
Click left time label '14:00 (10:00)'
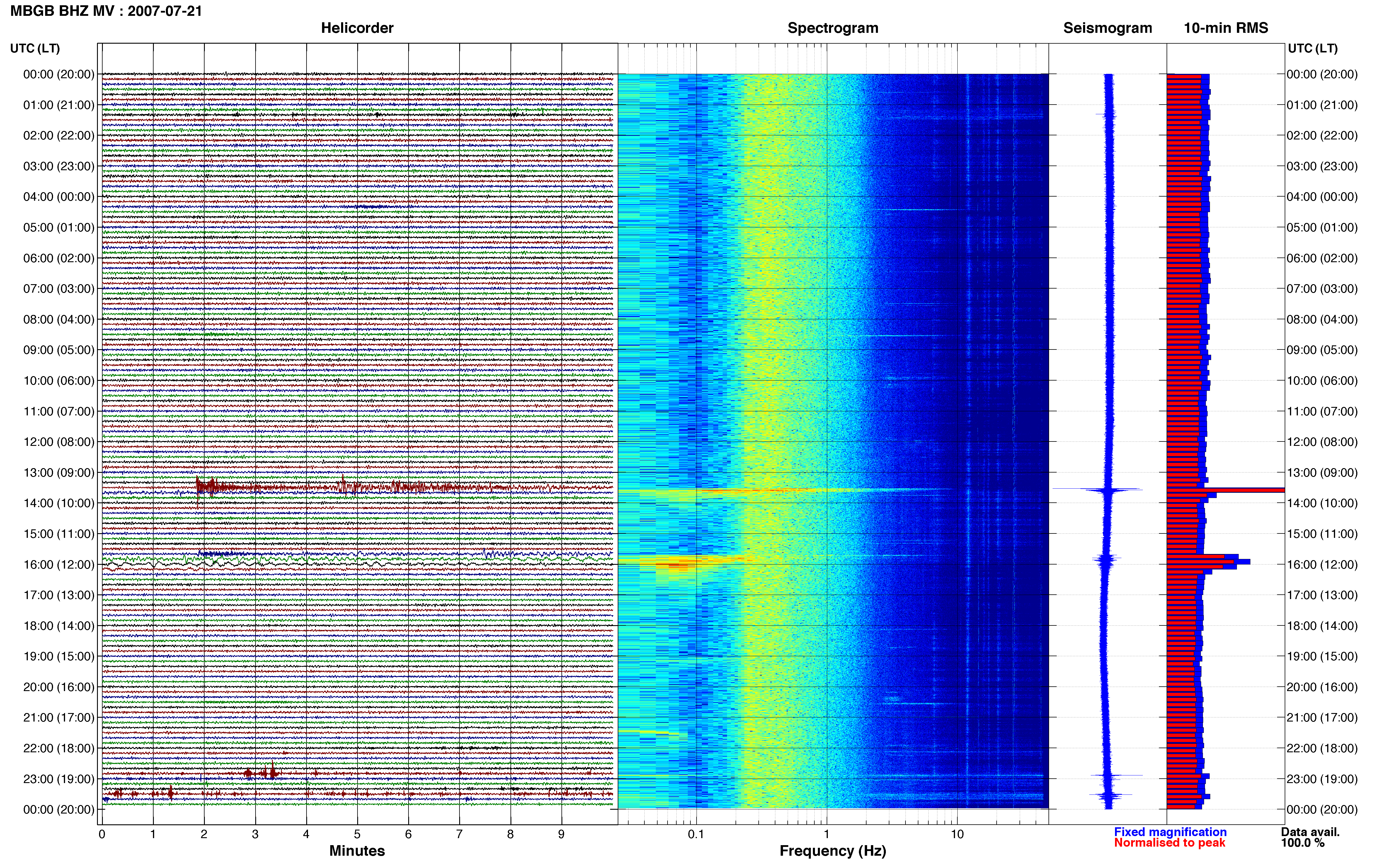(x=59, y=503)
